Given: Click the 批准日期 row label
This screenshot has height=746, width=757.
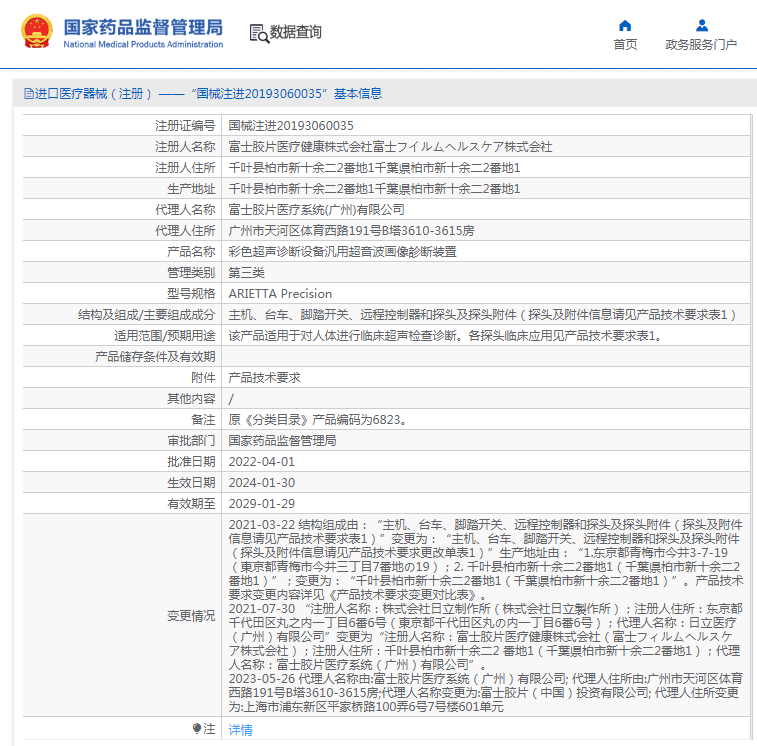Looking at the screenshot, I should 191,462.
